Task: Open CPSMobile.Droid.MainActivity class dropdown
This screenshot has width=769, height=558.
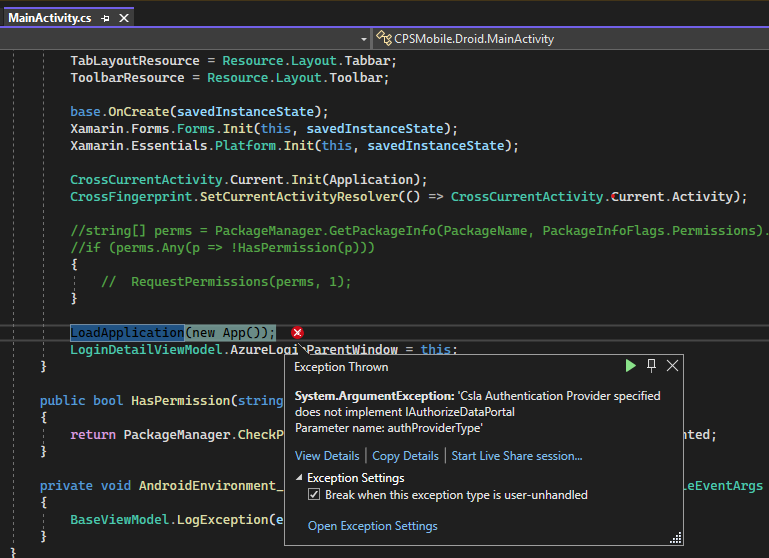Action: [474, 39]
